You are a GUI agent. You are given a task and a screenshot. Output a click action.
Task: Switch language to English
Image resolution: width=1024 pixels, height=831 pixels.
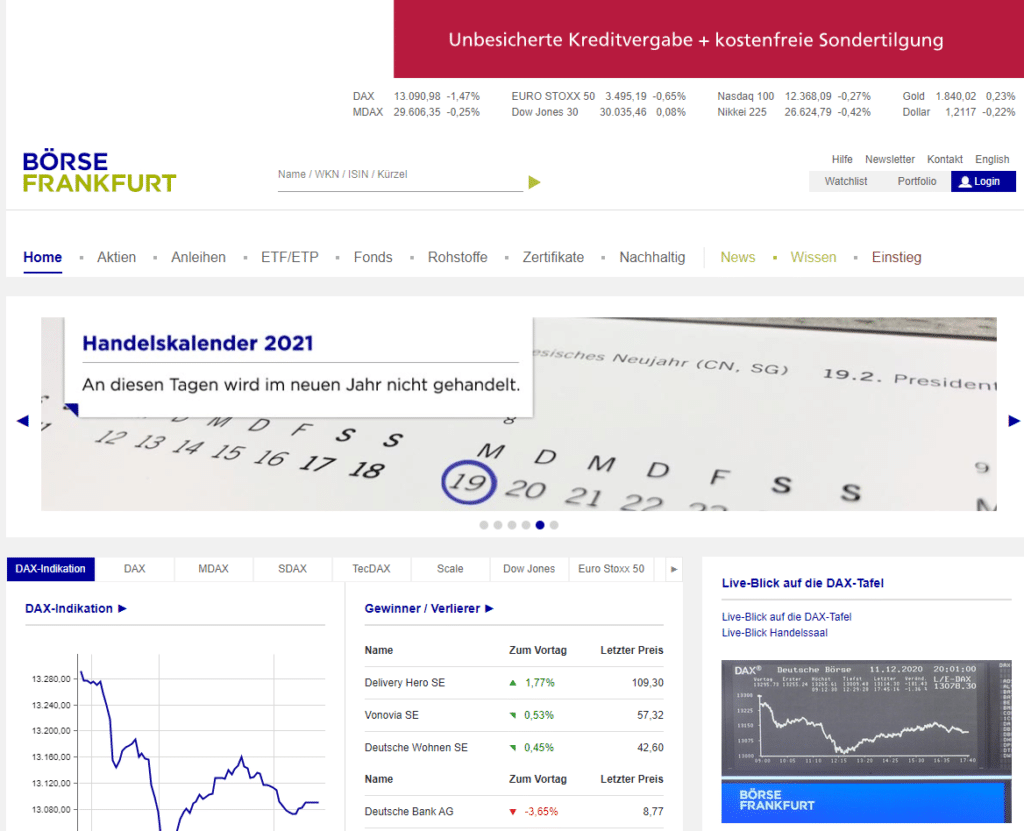click(991, 158)
